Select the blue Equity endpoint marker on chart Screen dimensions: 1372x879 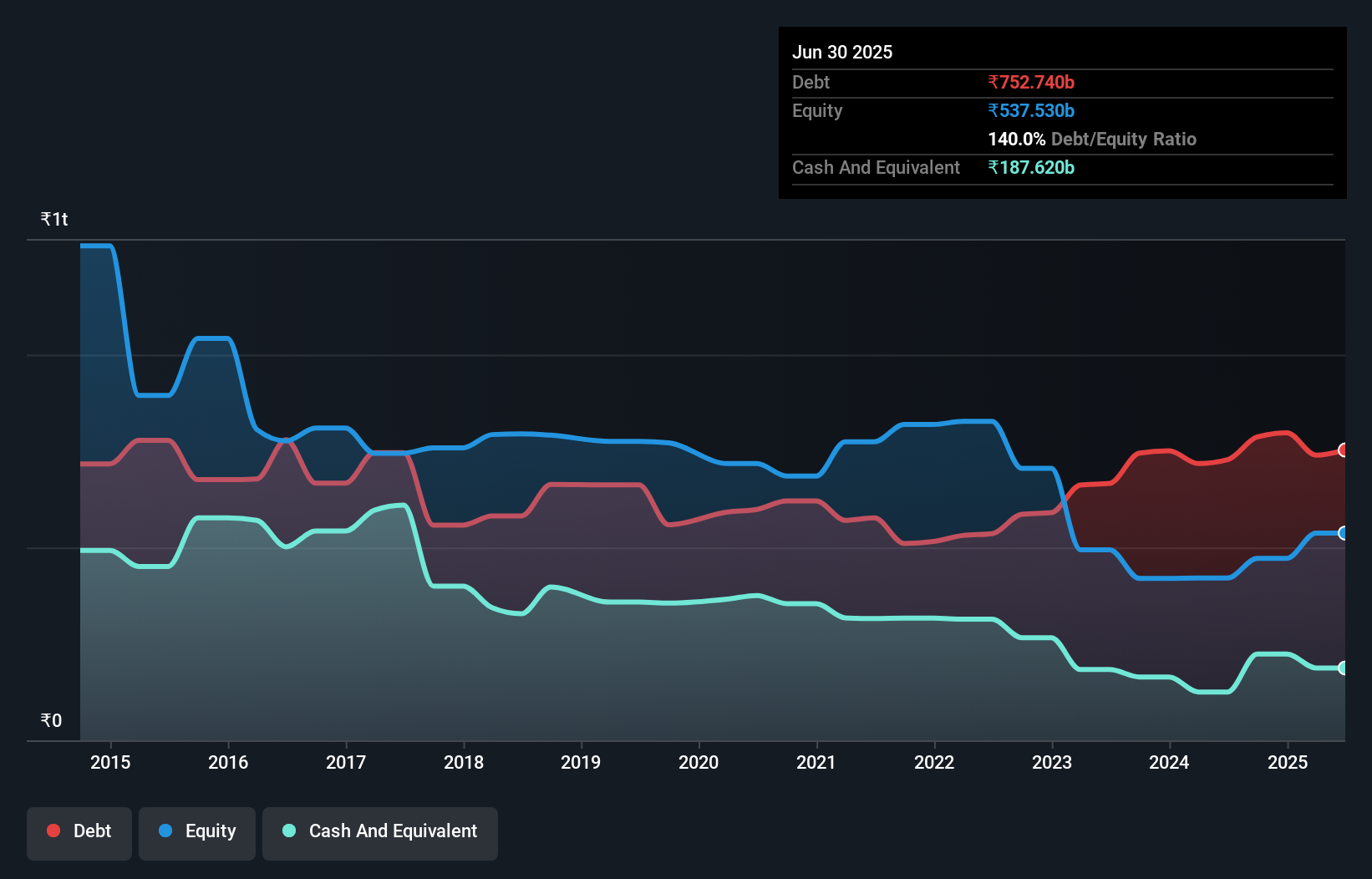tap(1343, 532)
